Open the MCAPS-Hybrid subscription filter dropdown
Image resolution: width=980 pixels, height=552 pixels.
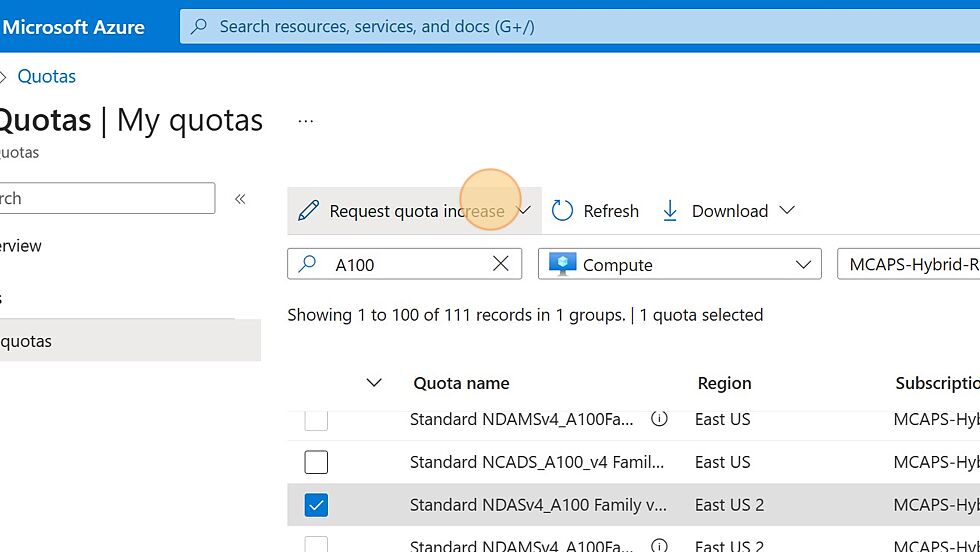(x=908, y=264)
